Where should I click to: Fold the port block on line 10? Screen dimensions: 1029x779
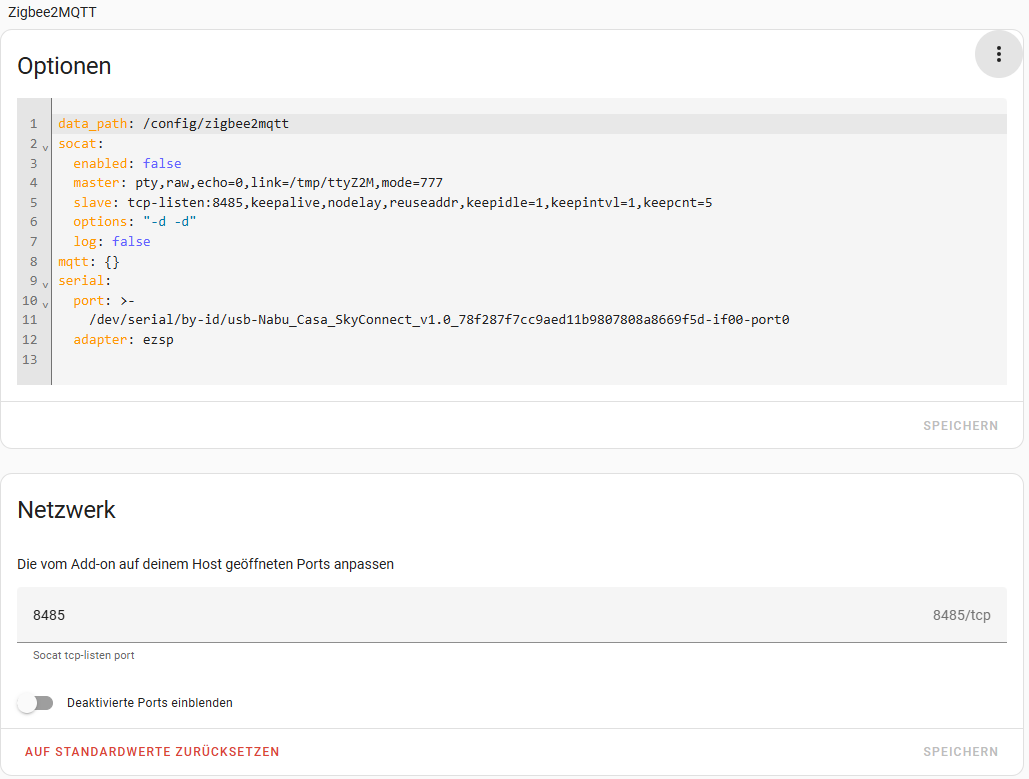[x=46, y=303]
